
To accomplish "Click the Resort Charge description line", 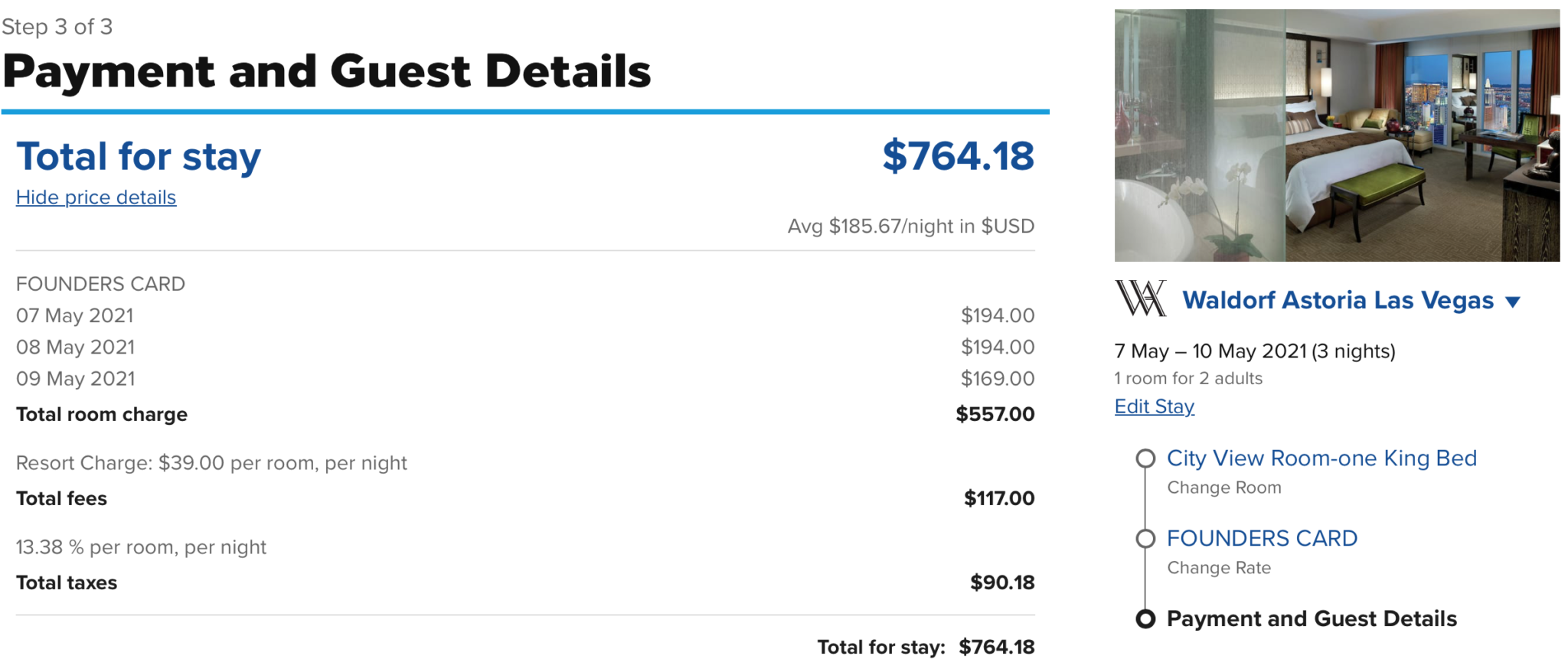I will point(211,463).
